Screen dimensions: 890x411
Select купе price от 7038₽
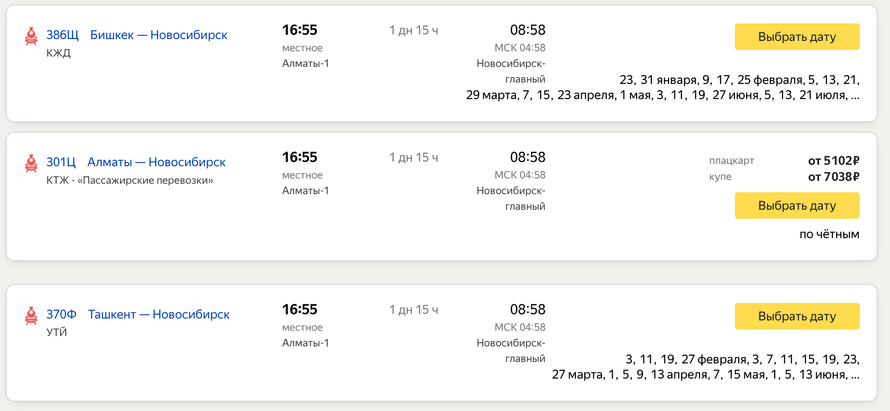[834, 177]
